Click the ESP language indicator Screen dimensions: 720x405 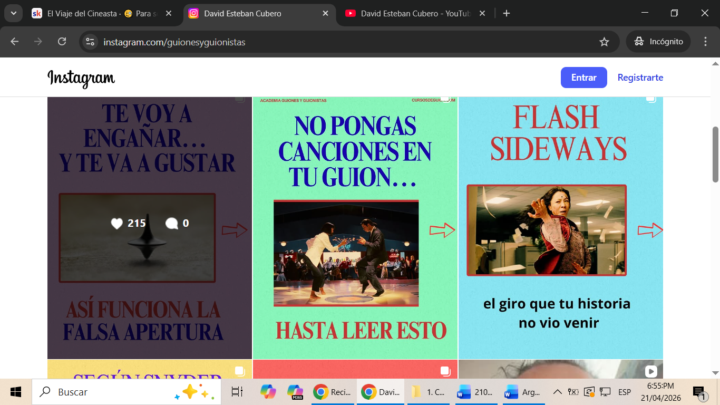(x=624, y=392)
